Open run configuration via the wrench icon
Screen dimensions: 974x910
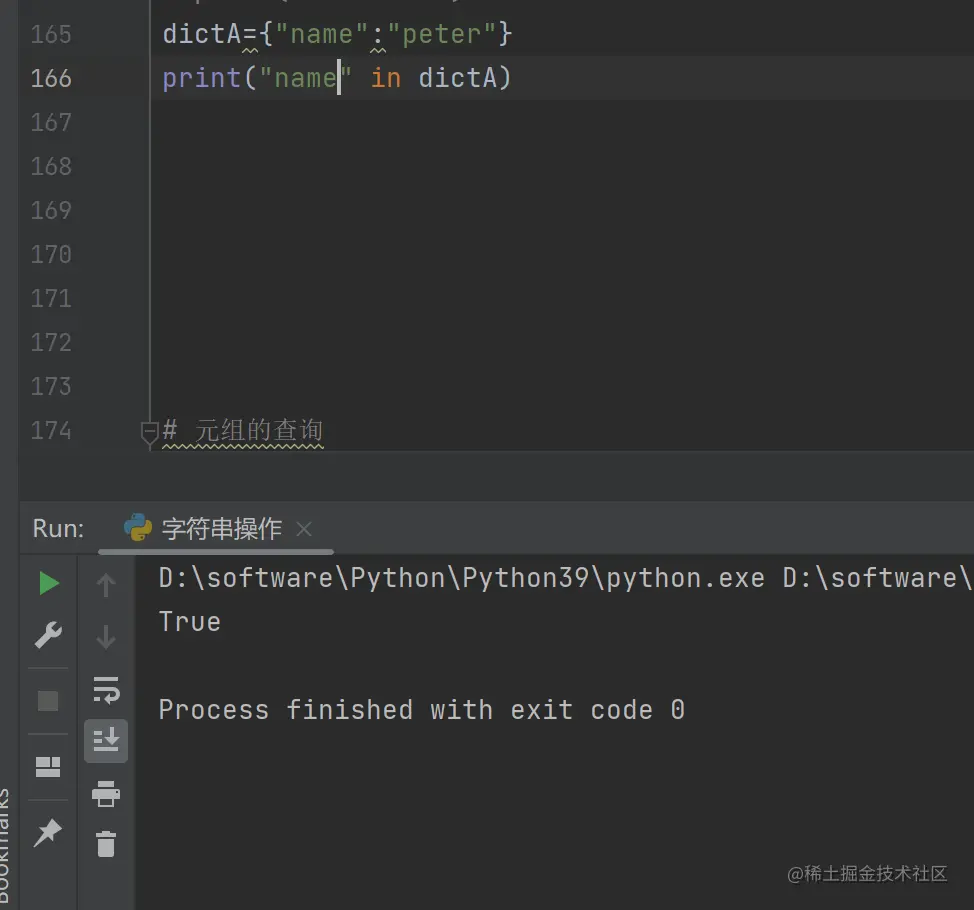point(48,635)
